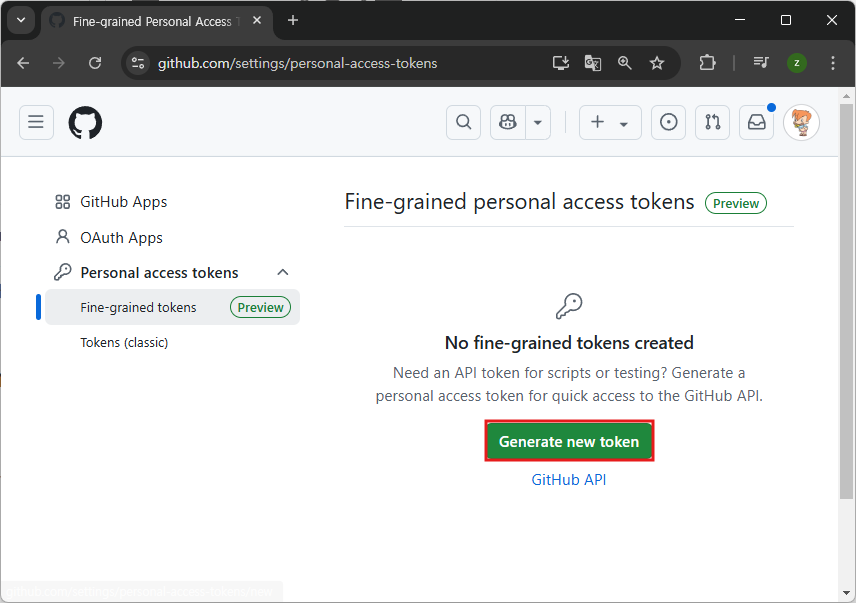Image resolution: width=856 pixels, height=603 pixels.
Task: Open the GitHub hamburger navigation menu
Action: 36,122
